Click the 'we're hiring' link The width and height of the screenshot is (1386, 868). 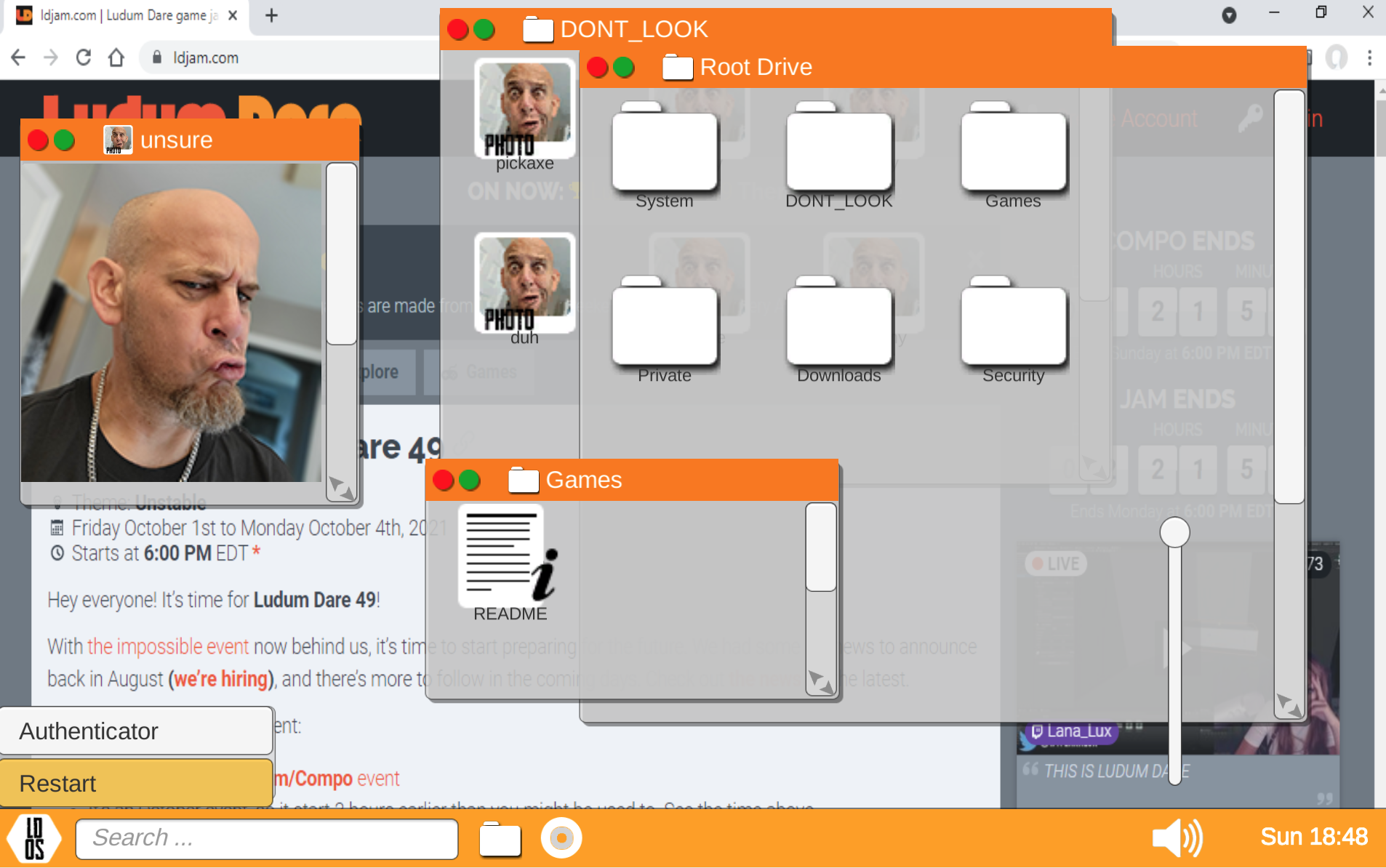(x=221, y=678)
